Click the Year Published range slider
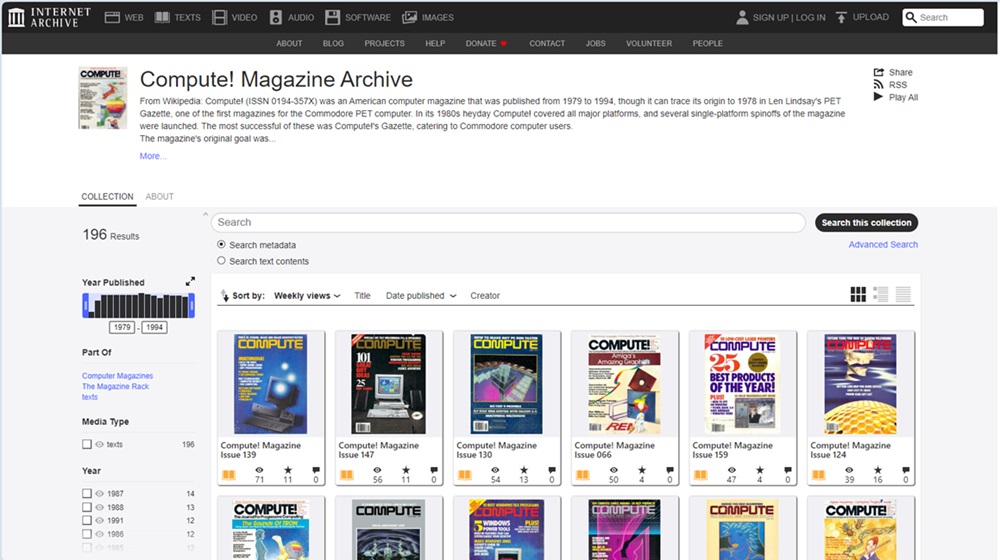The height and width of the screenshot is (560, 1000). click(x=138, y=306)
